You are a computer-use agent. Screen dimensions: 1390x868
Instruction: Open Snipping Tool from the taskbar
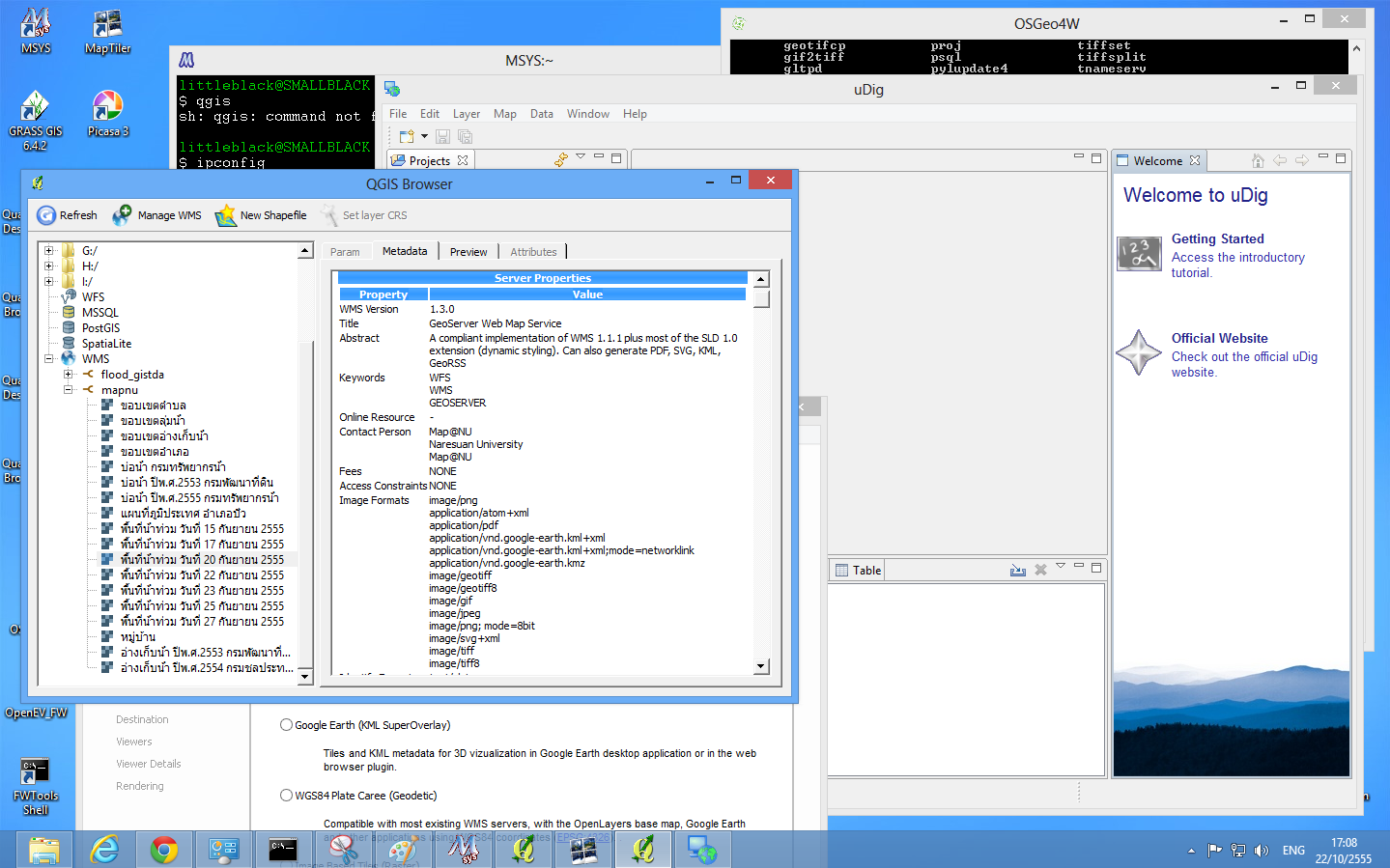(344, 850)
